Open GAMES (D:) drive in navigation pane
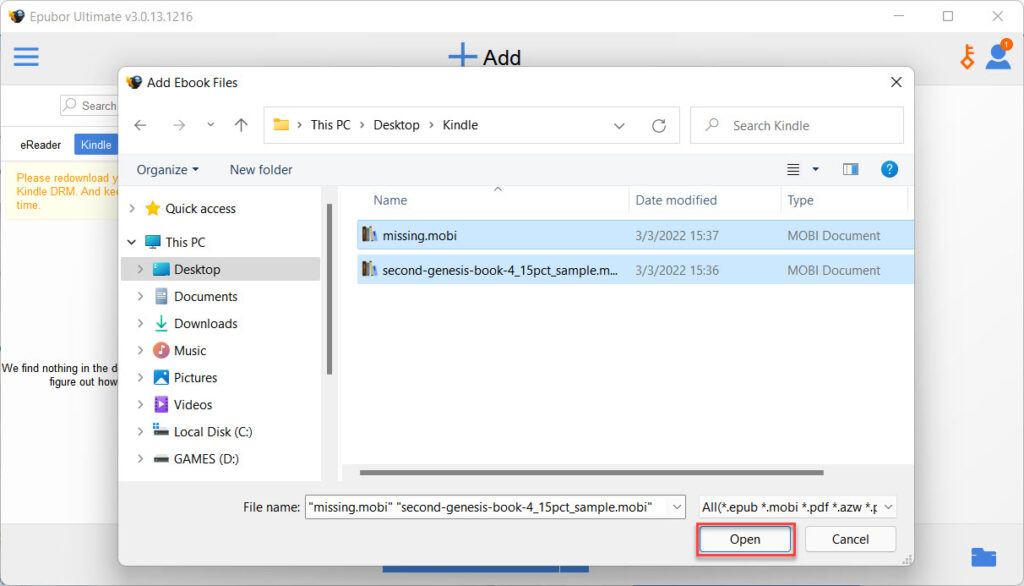 pyautogui.click(x=206, y=459)
